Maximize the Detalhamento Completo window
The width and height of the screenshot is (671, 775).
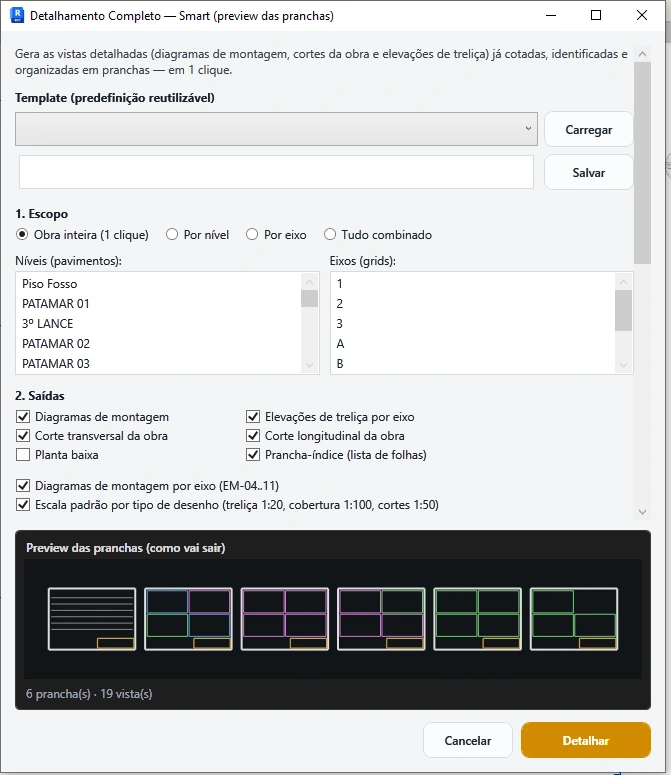596,15
